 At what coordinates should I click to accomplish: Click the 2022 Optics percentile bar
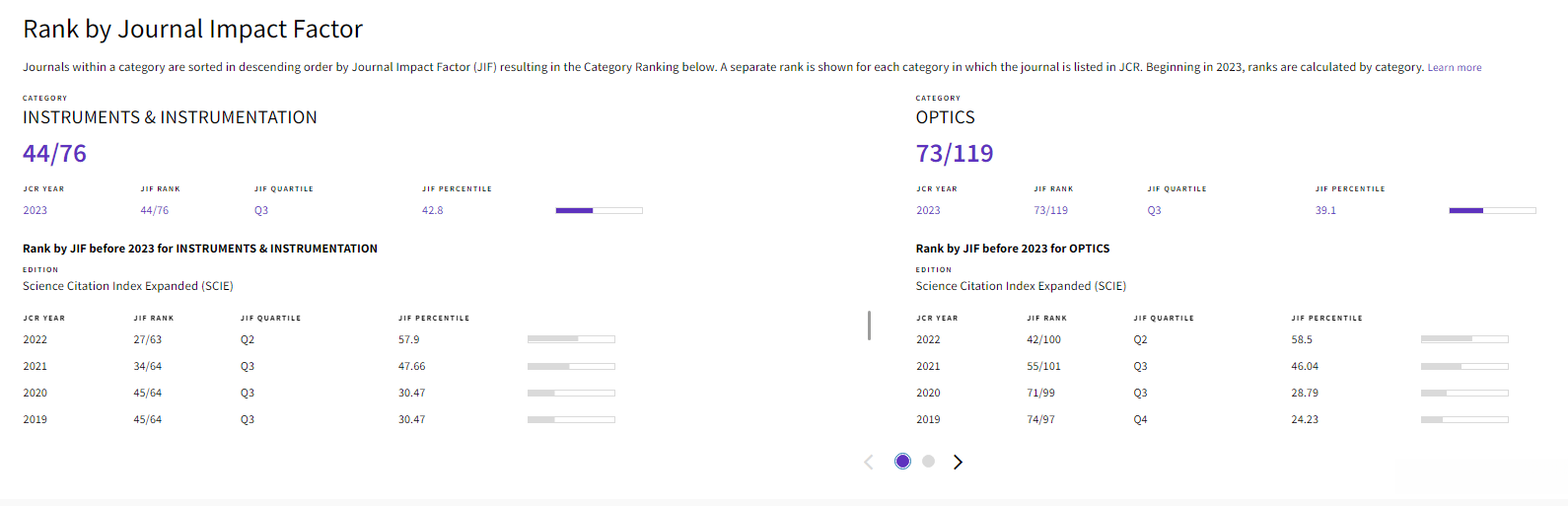coord(1464,339)
